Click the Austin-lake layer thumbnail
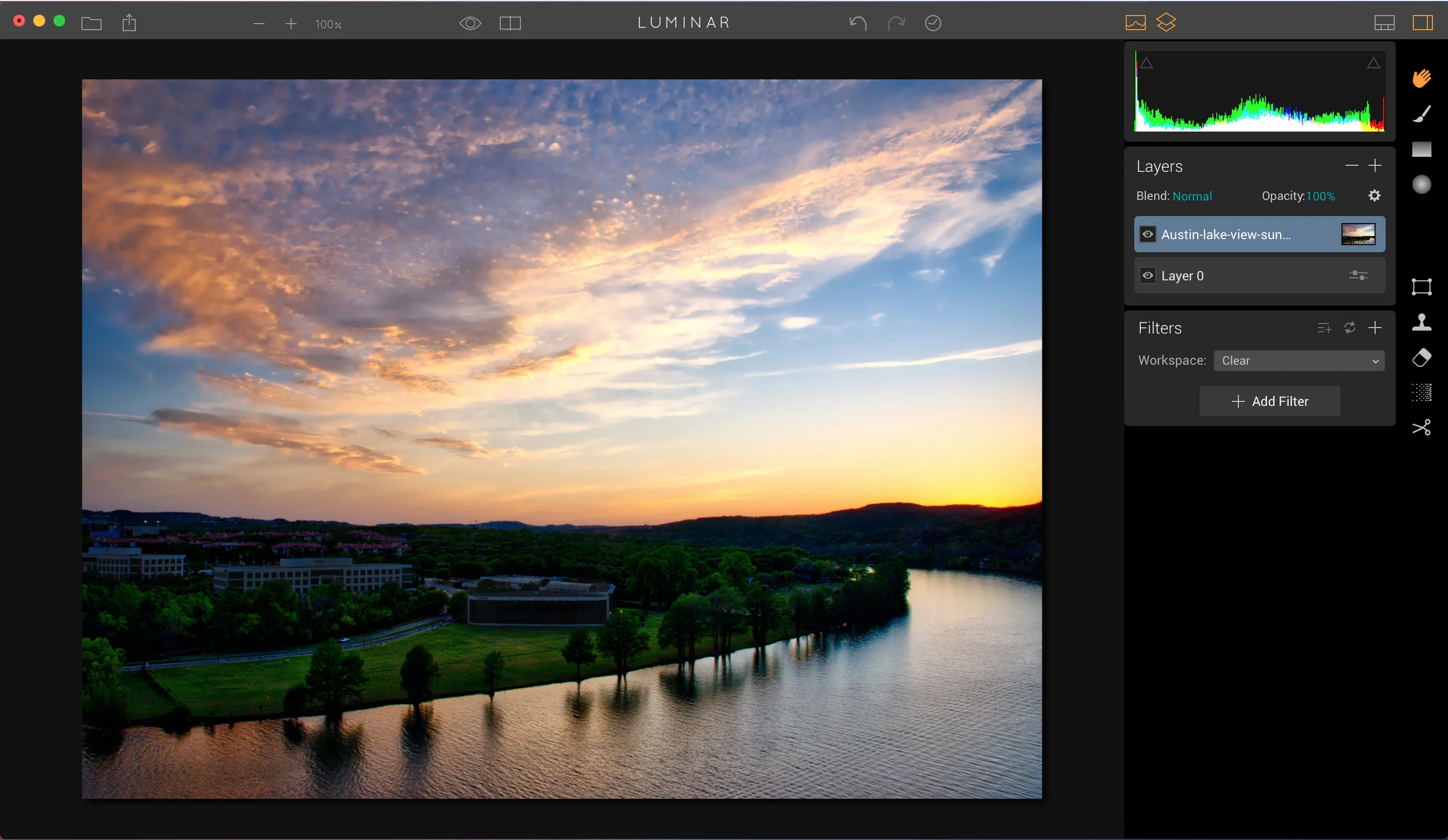The height and width of the screenshot is (840, 1448). (x=1358, y=234)
